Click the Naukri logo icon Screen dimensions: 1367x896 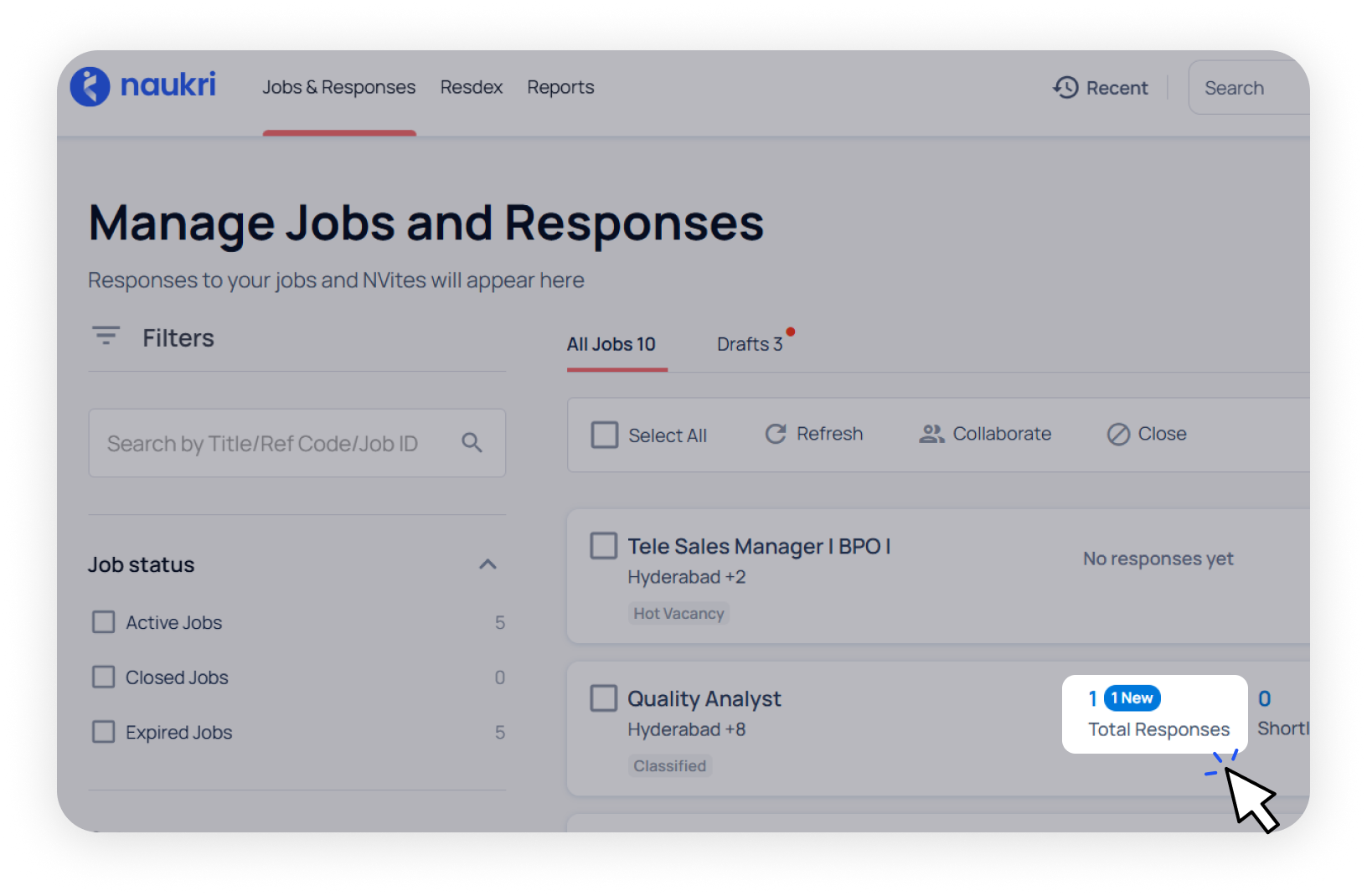pos(90,86)
